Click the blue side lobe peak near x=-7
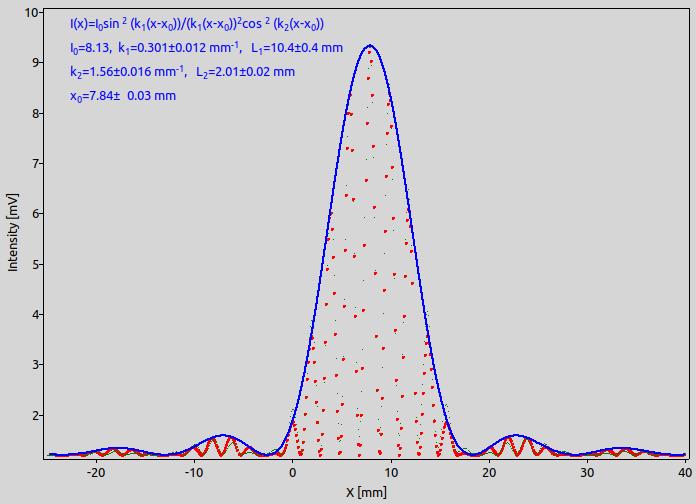This screenshot has width=696, height=504. pos(223,435)
